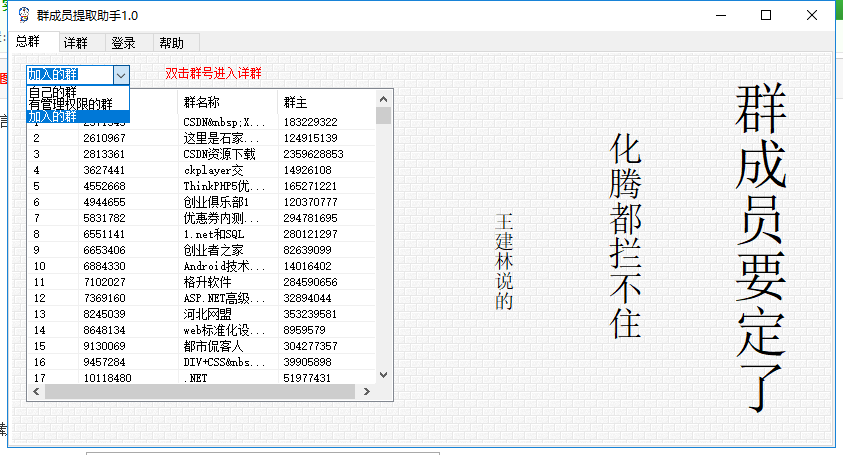Minimize the 群成员提取助手 window
Viewport: 843px width, 455px height.
[720, 15]
